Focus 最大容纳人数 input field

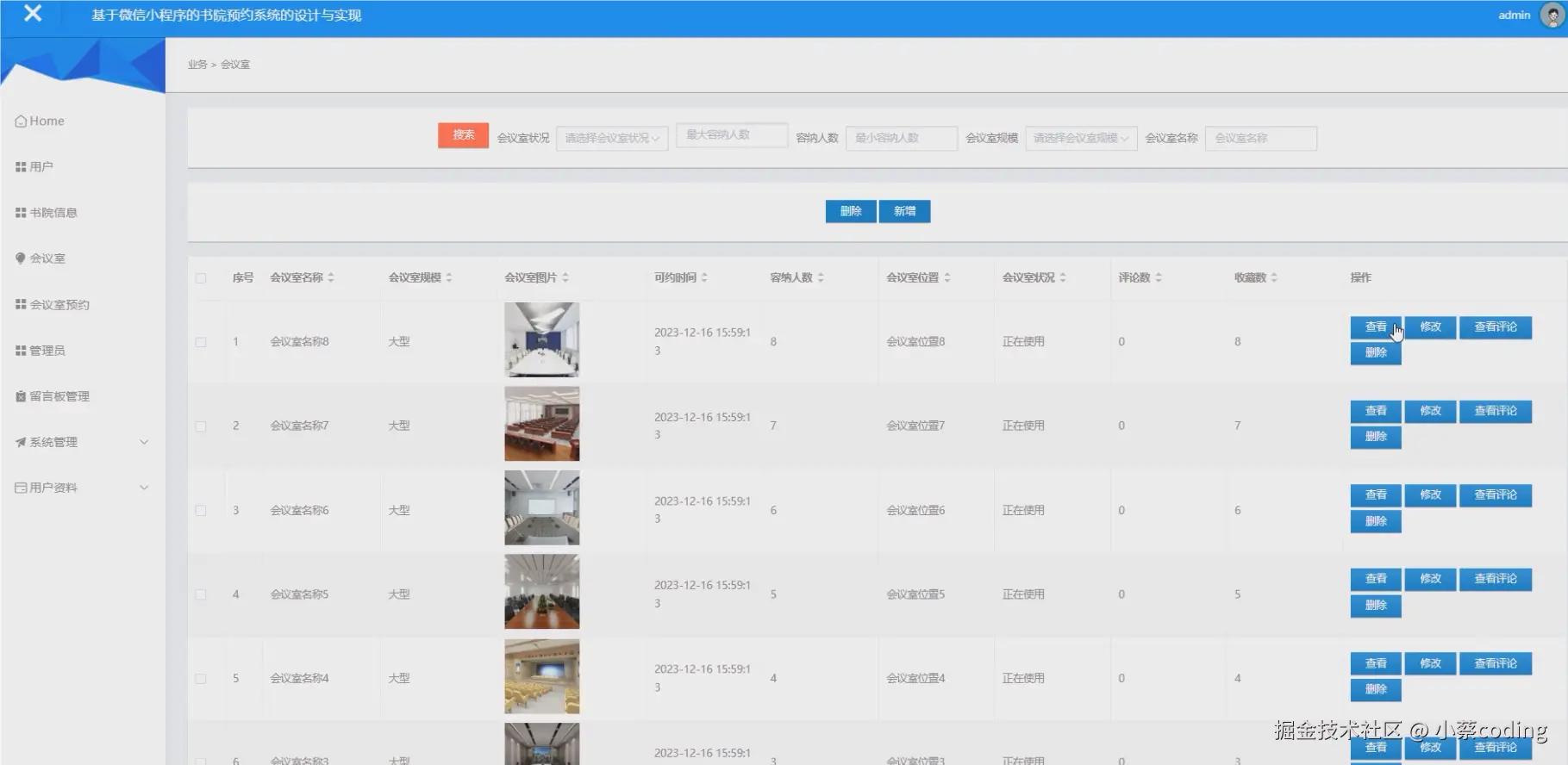732,134
